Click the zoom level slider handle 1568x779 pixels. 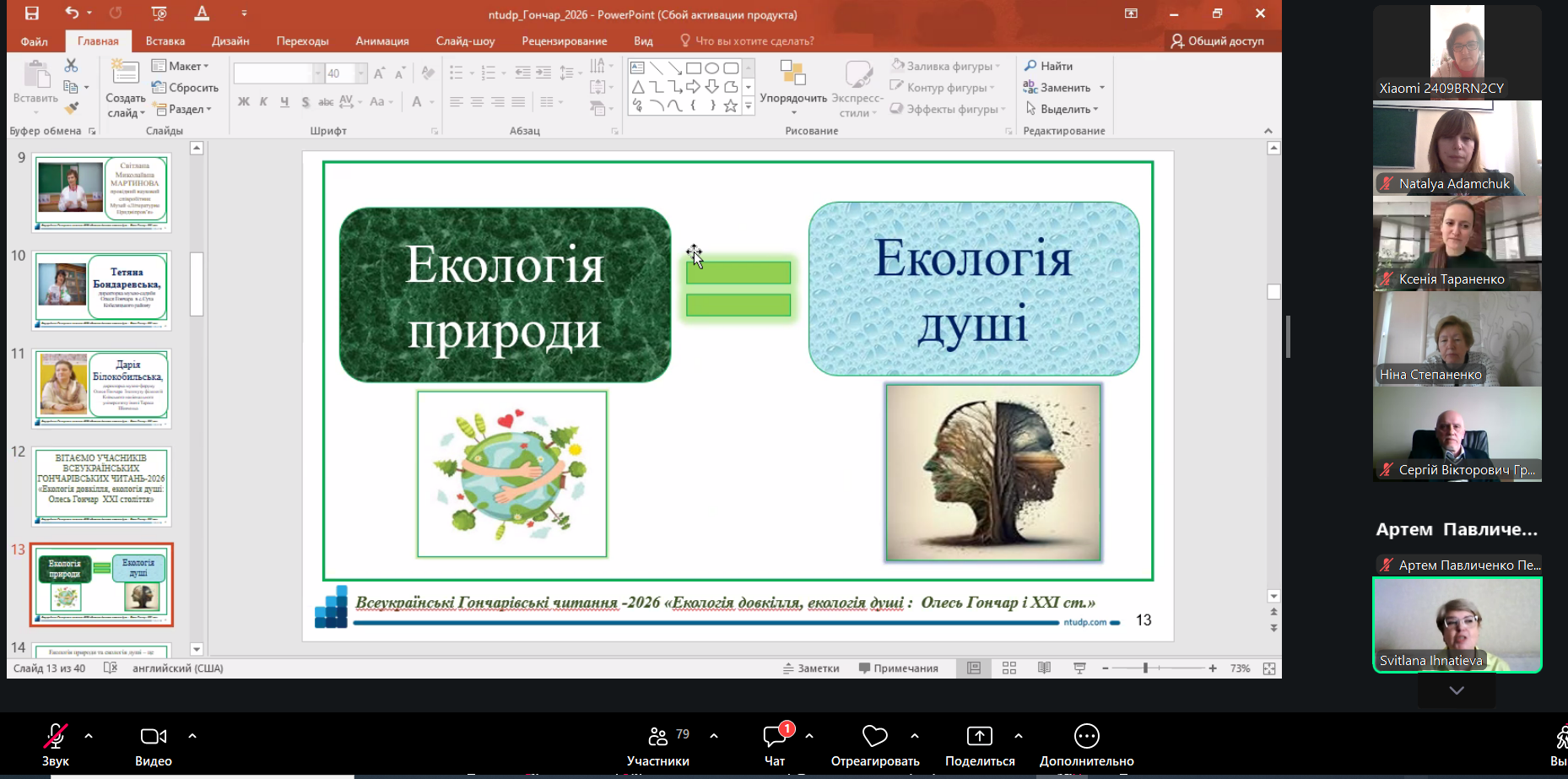[1145, 668]
